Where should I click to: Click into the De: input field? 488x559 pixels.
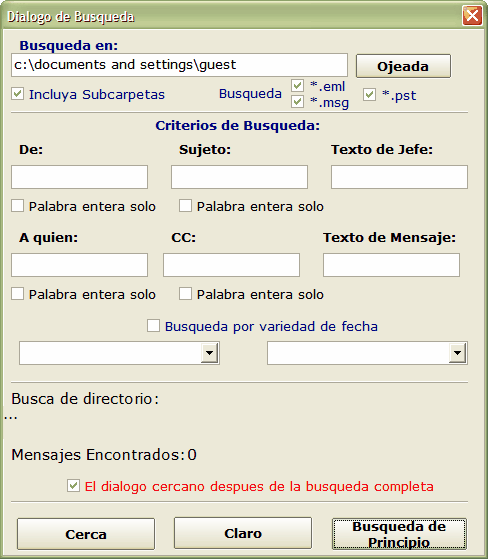pos(79,177)
